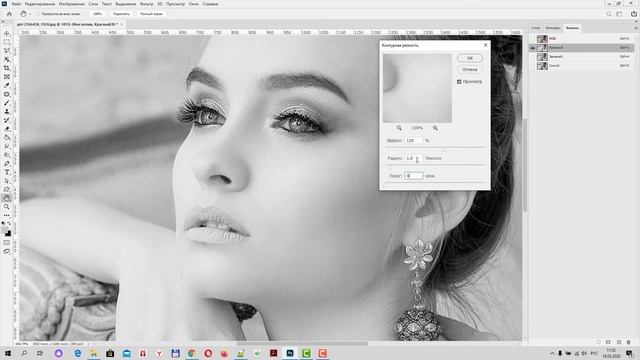Adjust the Радиус slider handle
The width and height of the screenshot is (640, 360).
pos(390,167)
